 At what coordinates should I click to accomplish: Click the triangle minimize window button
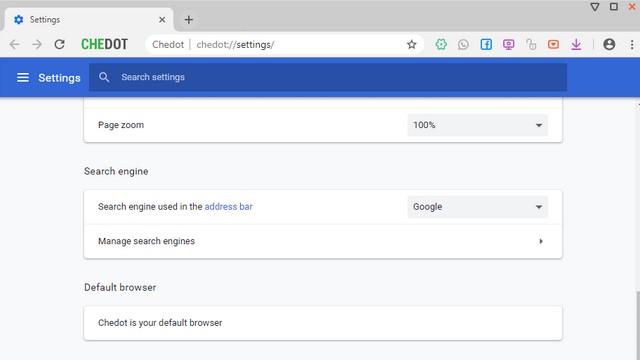[595, 7]
